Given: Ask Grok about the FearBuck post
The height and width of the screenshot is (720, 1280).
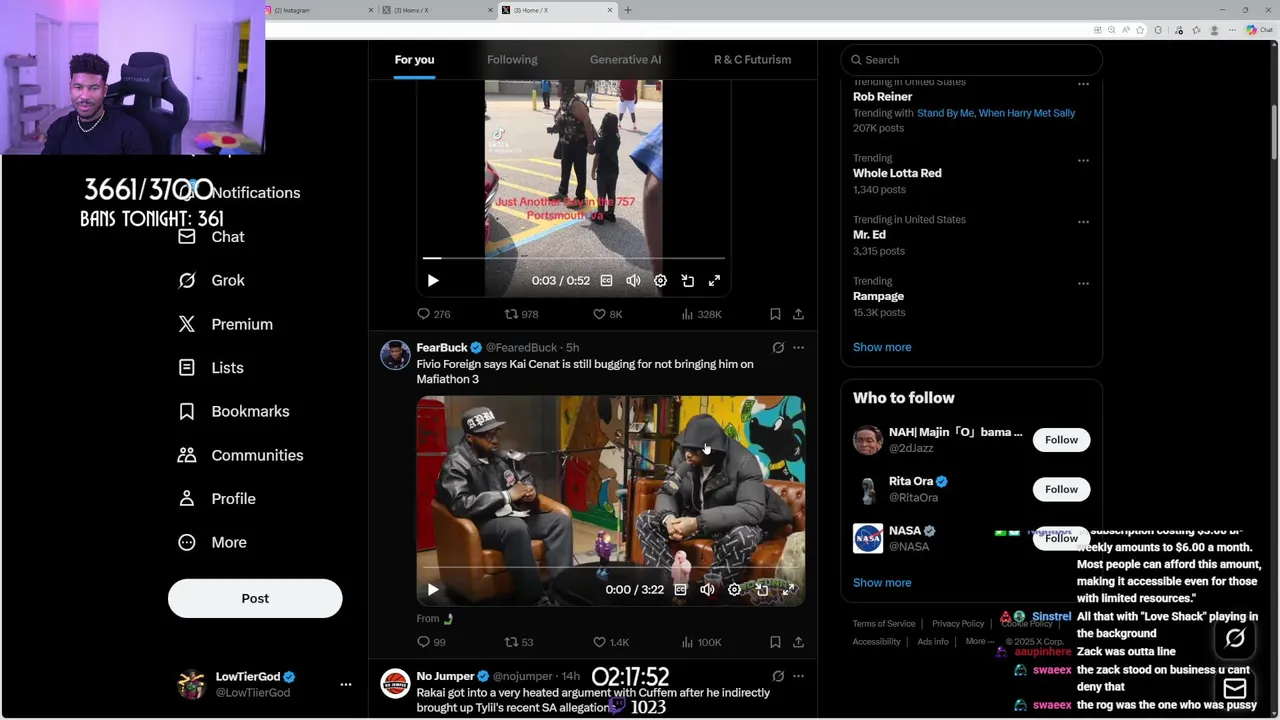Looking at the screenshot, I should pyautogui.click(x=778, y=348).
